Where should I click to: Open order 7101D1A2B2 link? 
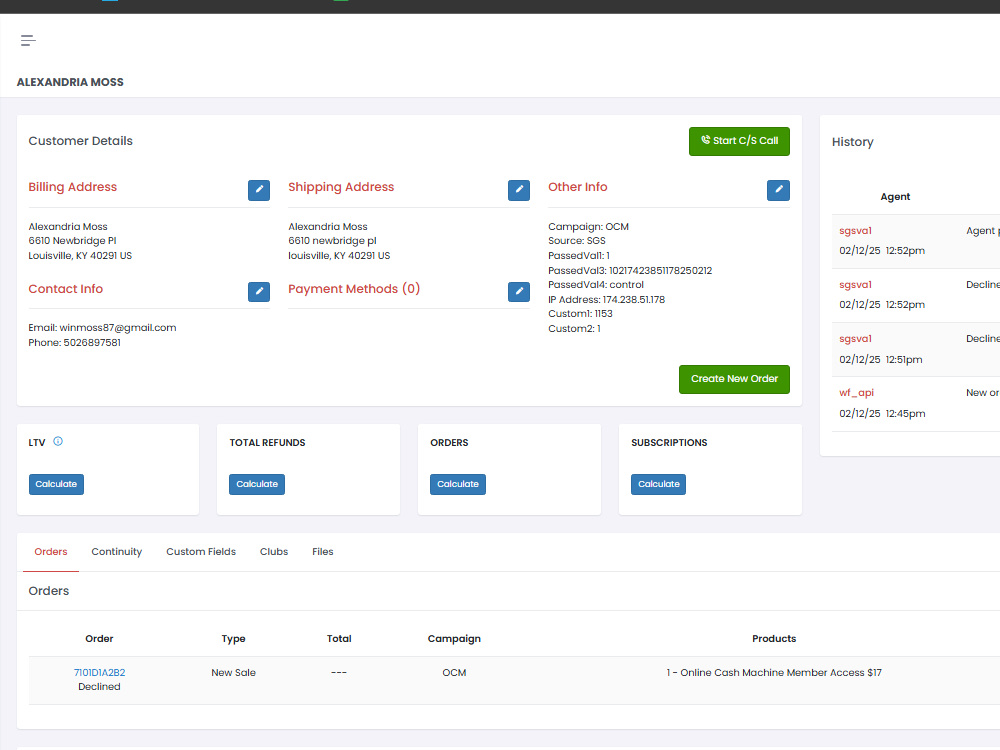[99, 672]
